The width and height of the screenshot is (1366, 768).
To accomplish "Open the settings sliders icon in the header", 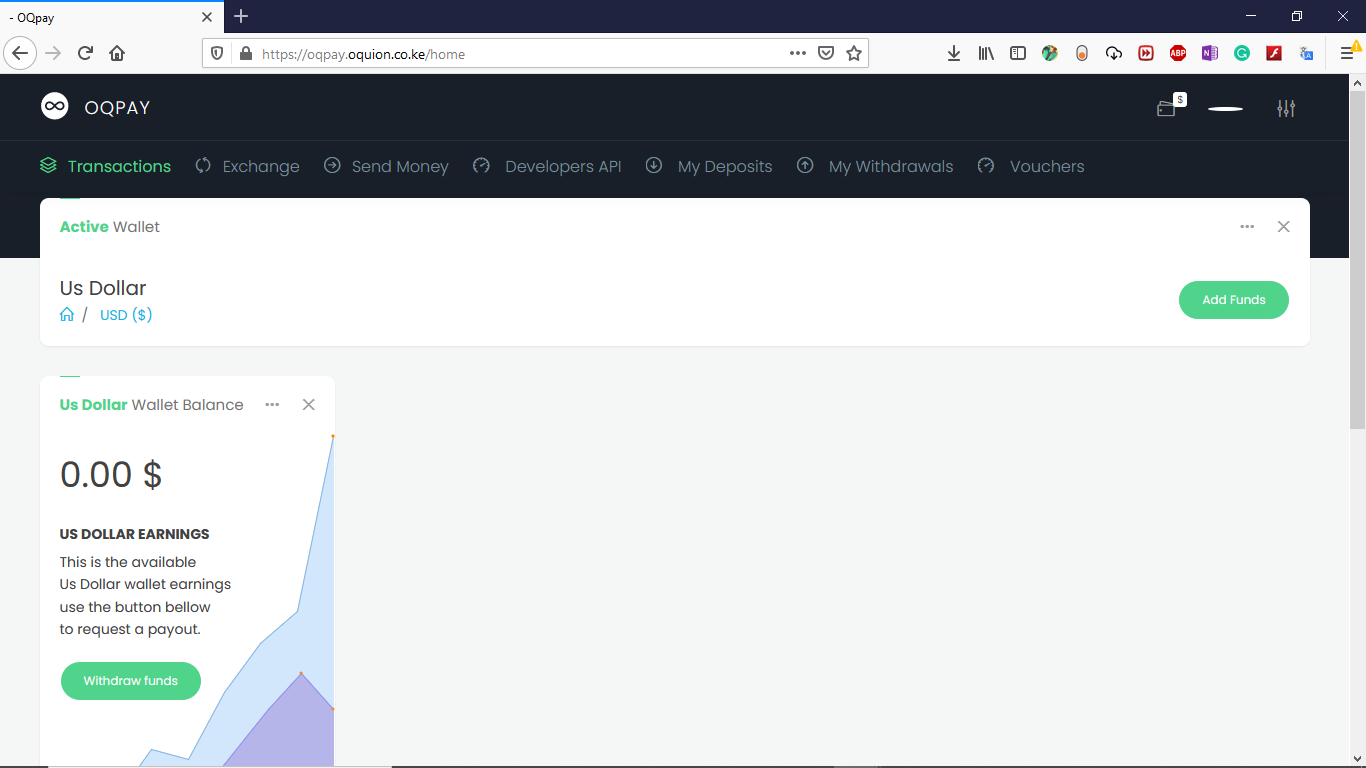I will (x=1286, y=108).
